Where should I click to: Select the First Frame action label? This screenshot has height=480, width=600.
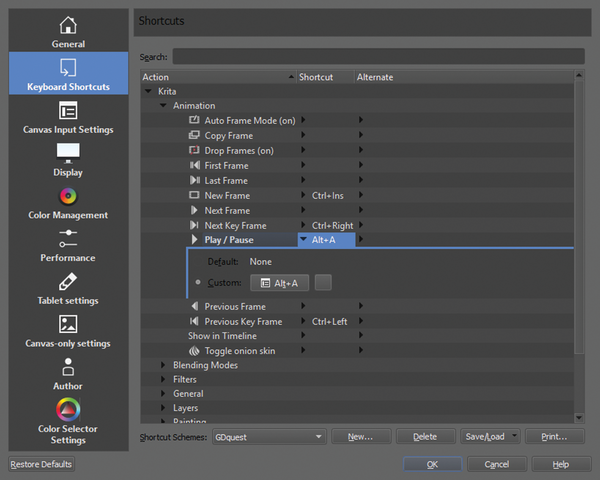coord(227,165)
